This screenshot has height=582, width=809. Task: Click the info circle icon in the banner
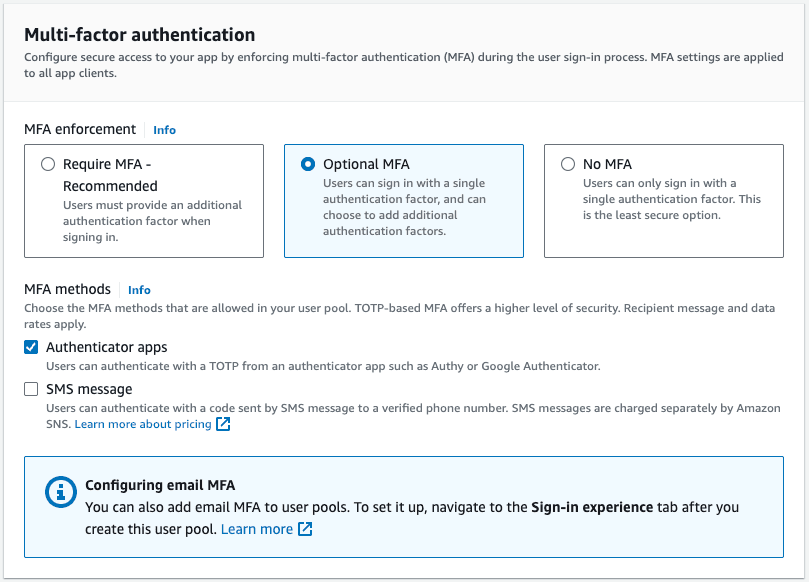pyautogui.click(x=60, y=493)
